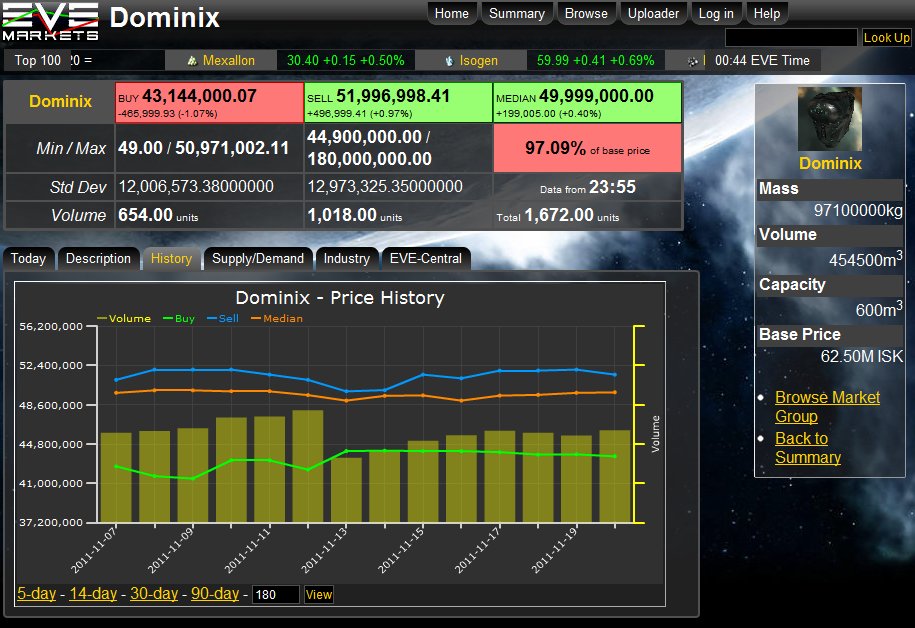This screenshot has height=628, width=915.
Task: Click the Top 100 ticker label
Action: click(37, 61)
